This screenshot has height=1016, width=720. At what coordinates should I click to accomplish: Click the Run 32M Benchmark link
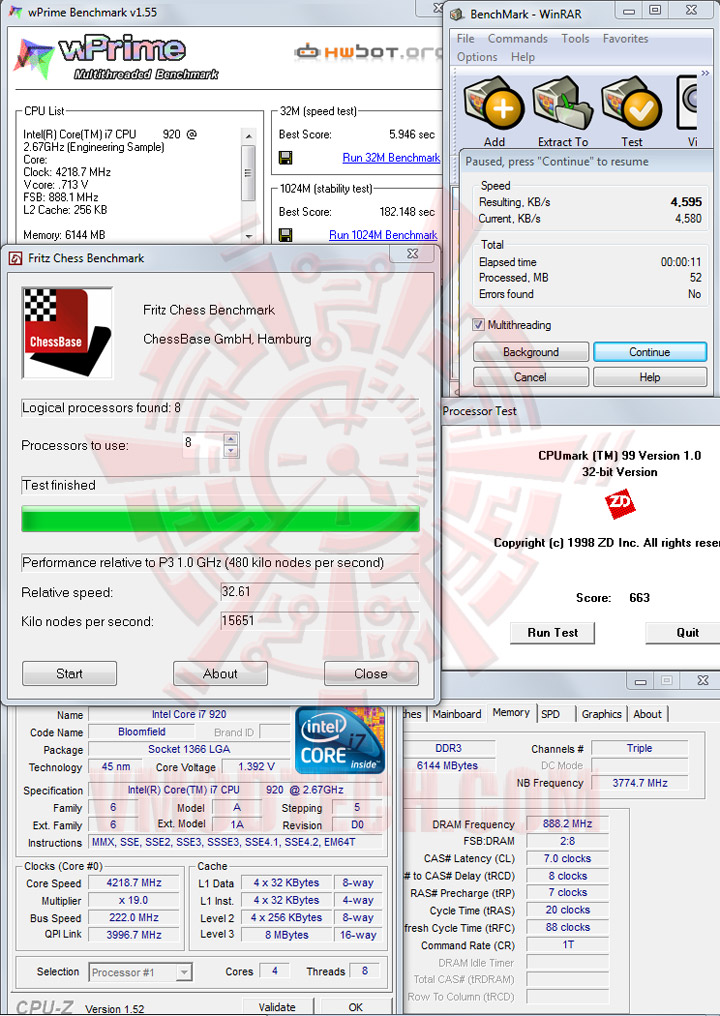click(391, 157)
